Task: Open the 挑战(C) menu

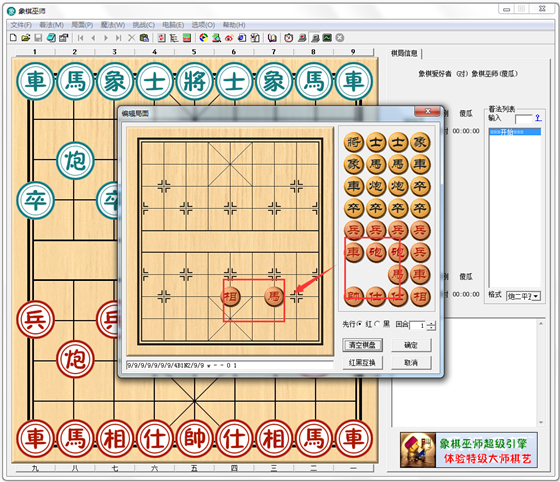Action: pos(144,25)
